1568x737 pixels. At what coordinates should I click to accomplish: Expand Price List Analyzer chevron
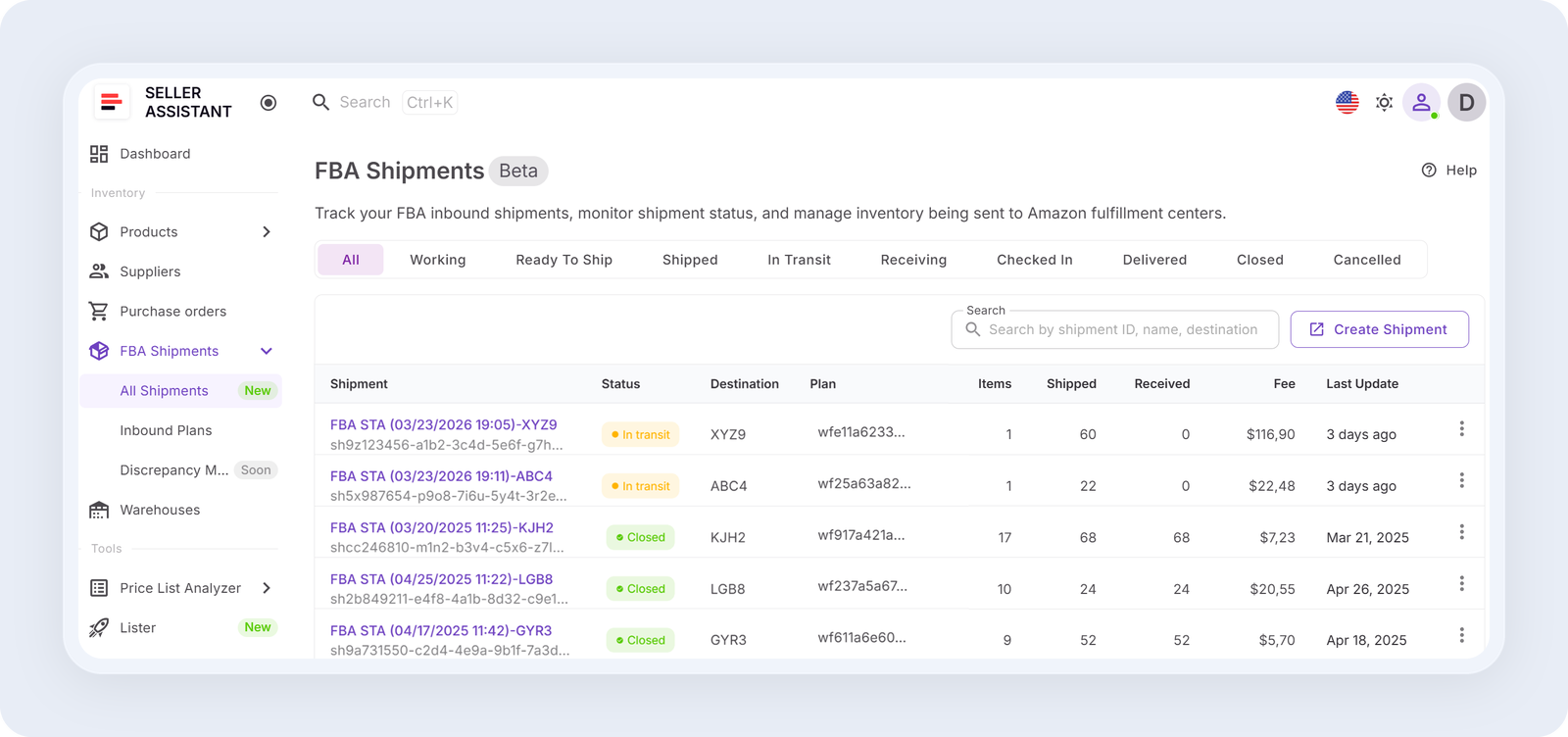point(267,588)
